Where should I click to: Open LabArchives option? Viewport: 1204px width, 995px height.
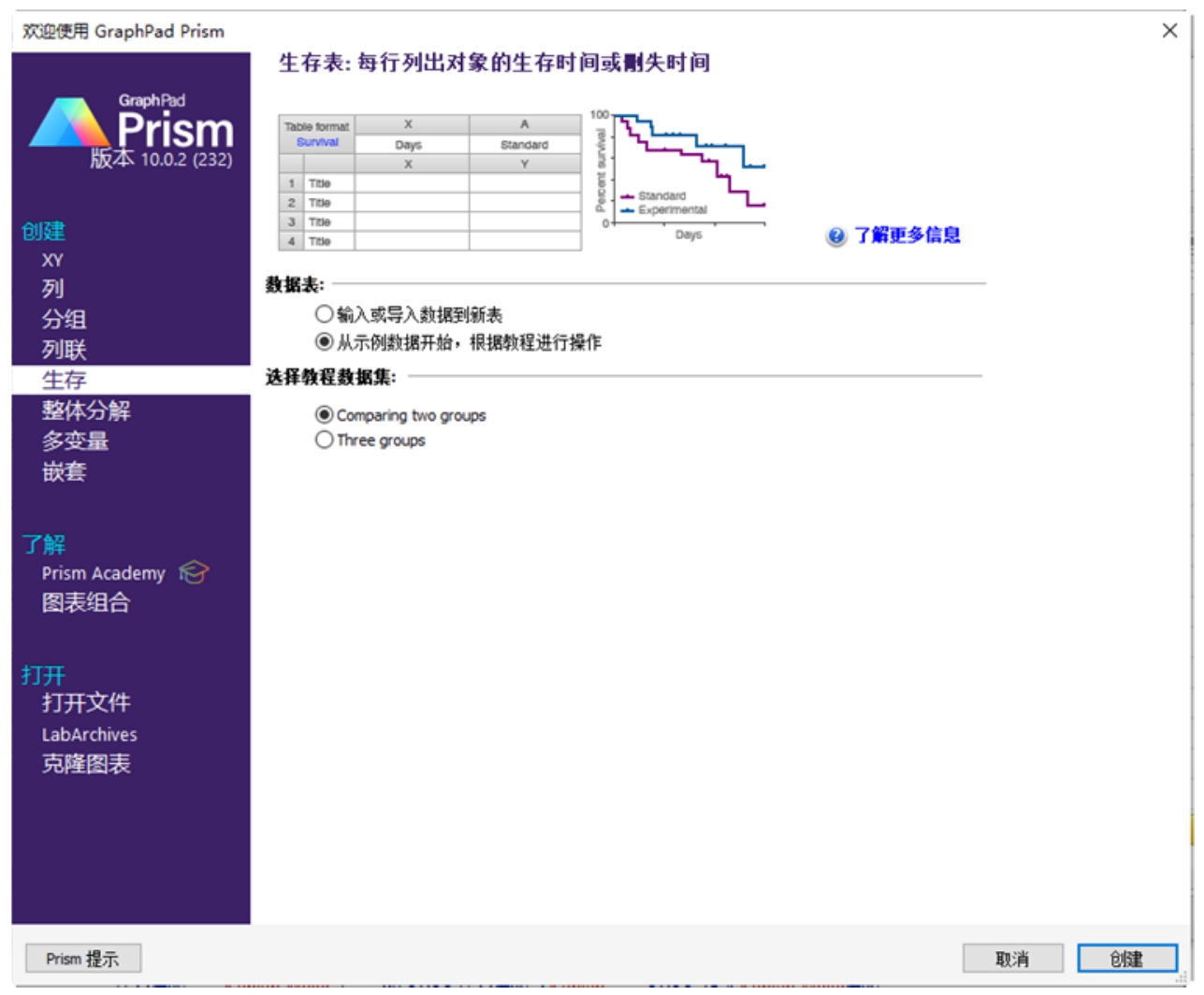[x=89, y=735]
